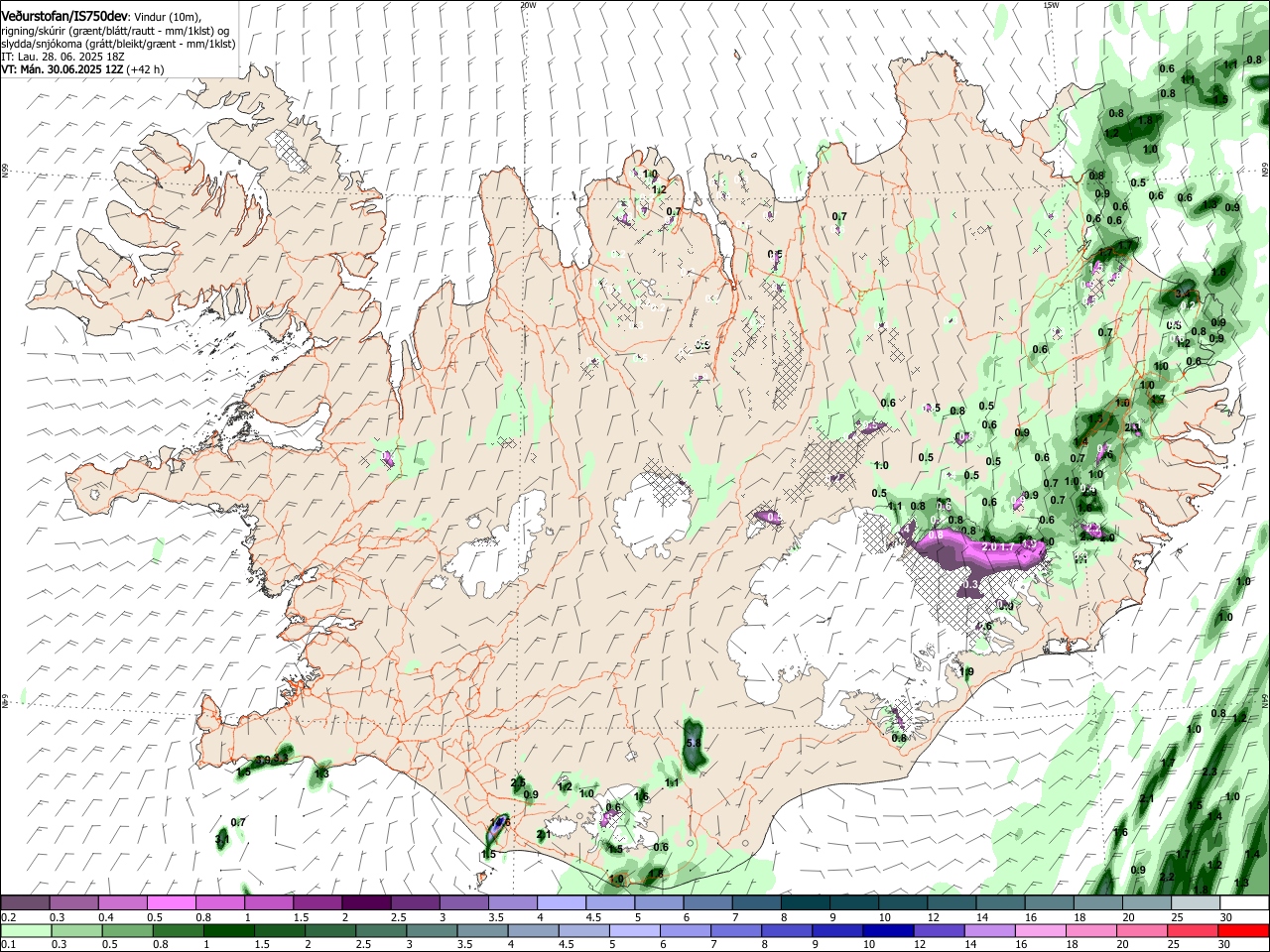1270x952 pixels.
Task: Click the dark mauve 0.2–0.3 snow legend swatch
Action: pyautogui.click(x=26, y=902)
